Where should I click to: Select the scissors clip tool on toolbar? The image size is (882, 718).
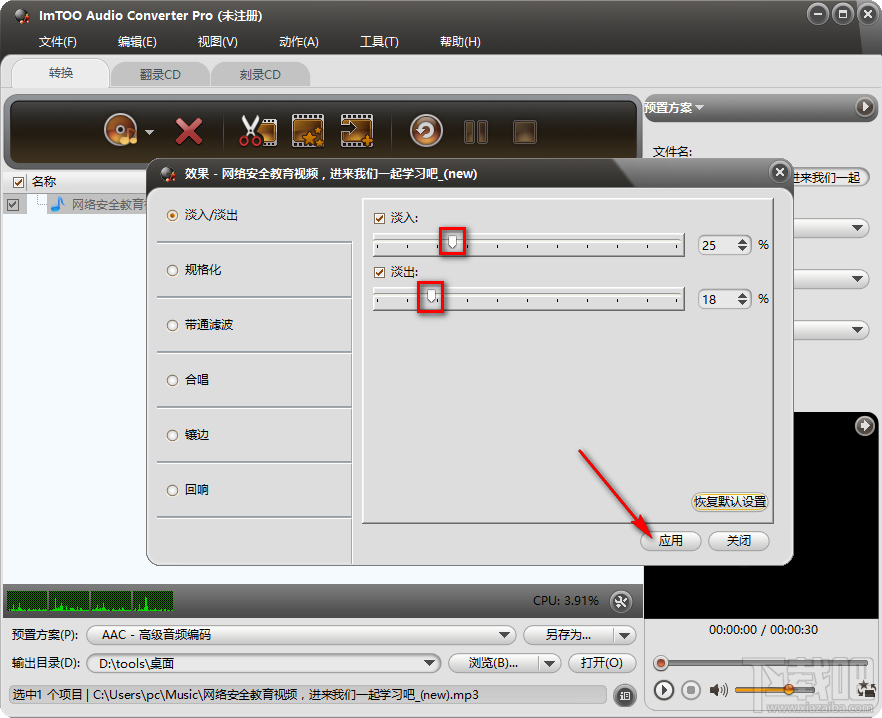[257, 130]
